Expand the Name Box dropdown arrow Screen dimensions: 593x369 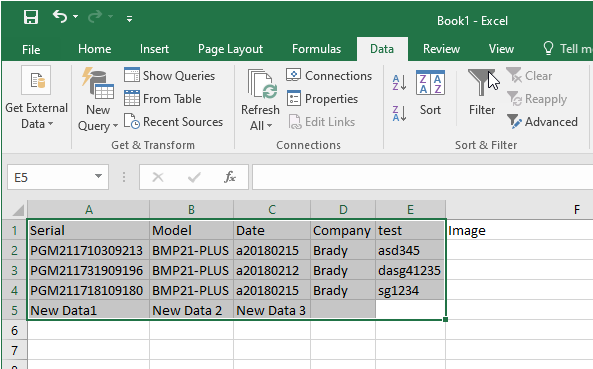pos(98,176)
